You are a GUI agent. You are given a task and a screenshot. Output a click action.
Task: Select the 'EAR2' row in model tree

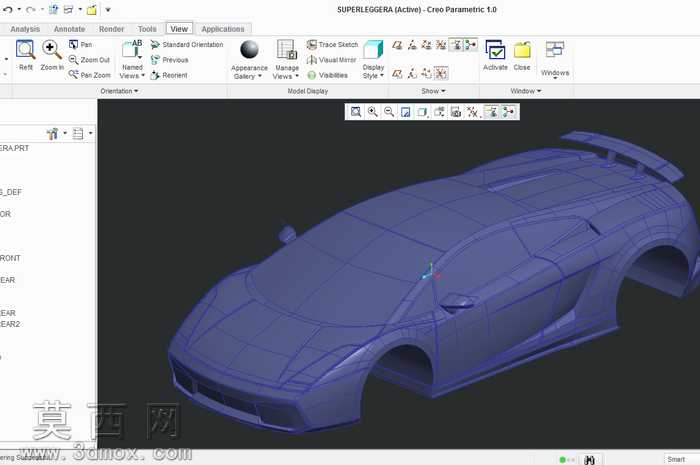click(10, 324)
